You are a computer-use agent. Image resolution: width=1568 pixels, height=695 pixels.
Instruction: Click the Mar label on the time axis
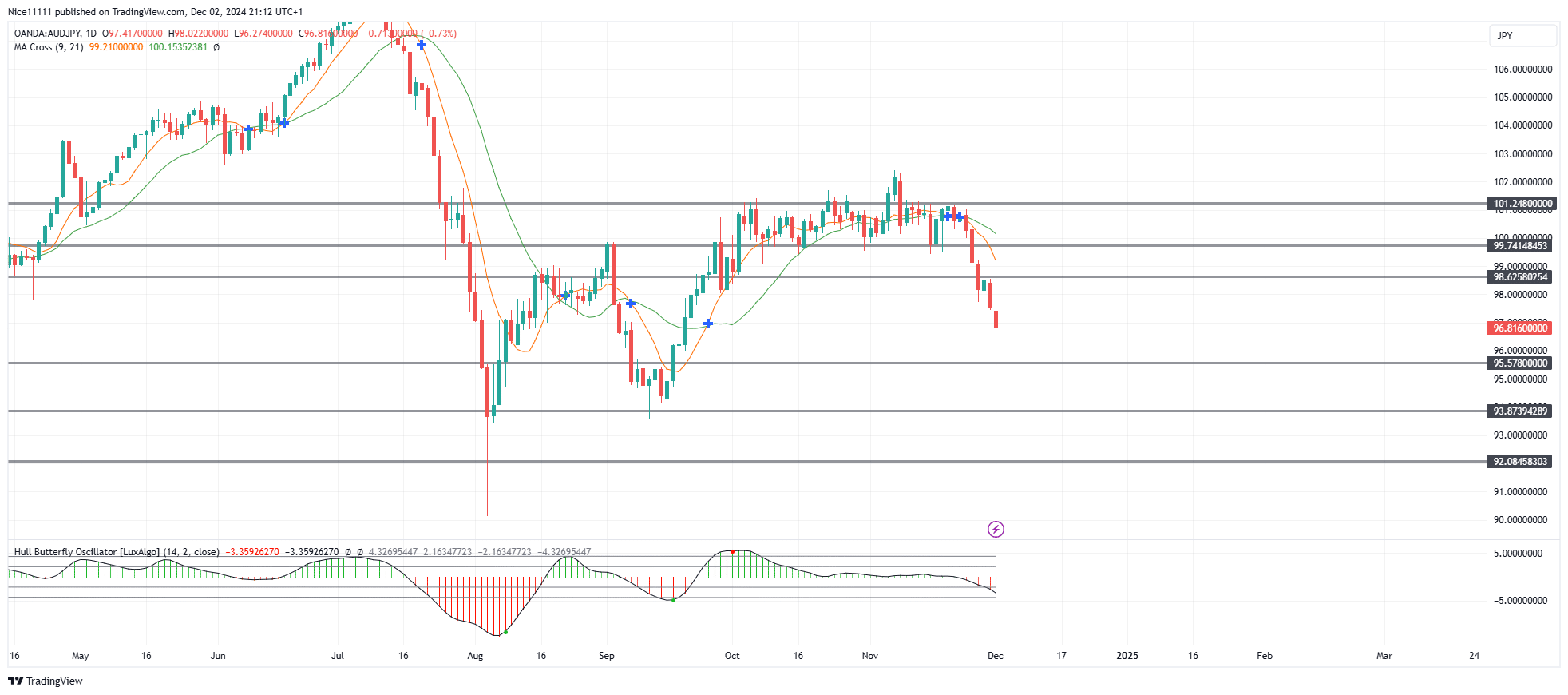1384,656
